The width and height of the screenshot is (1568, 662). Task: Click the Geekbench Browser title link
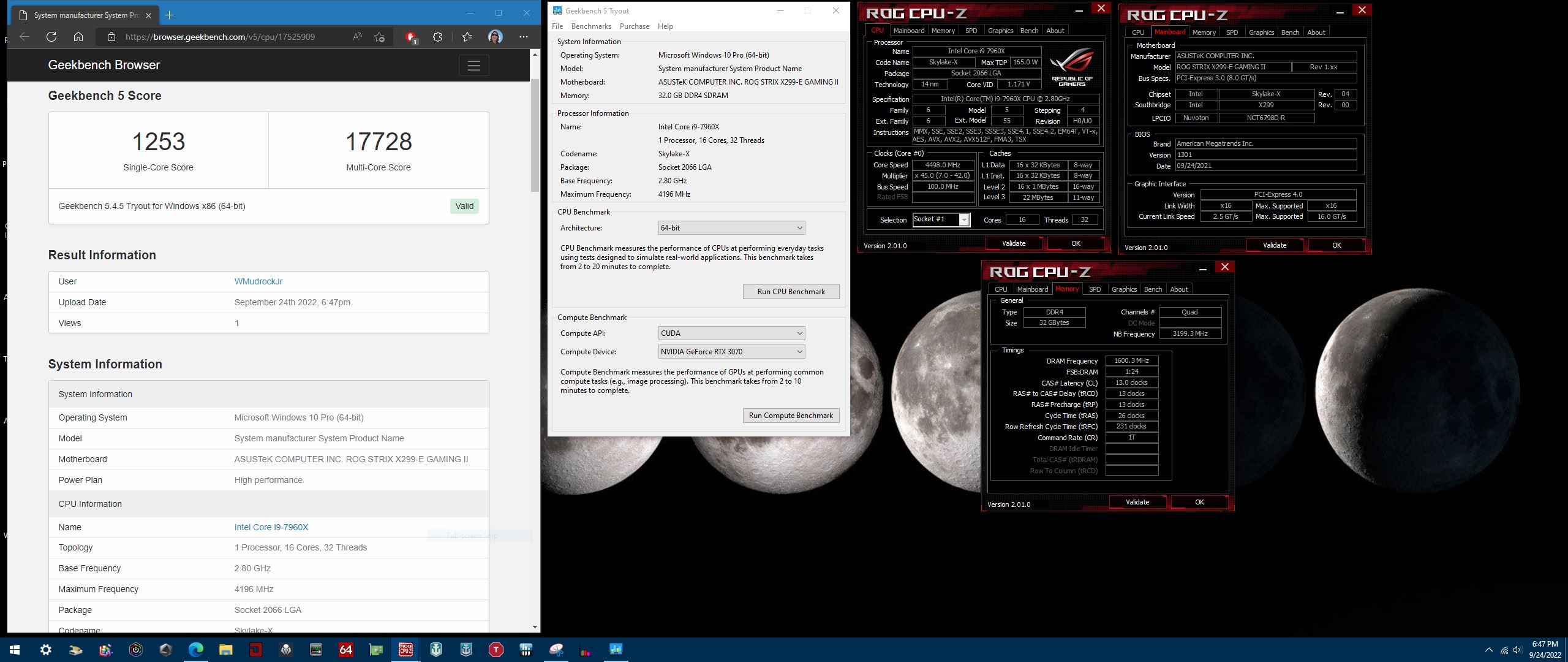pyautogui.click(x=104, y=65)
